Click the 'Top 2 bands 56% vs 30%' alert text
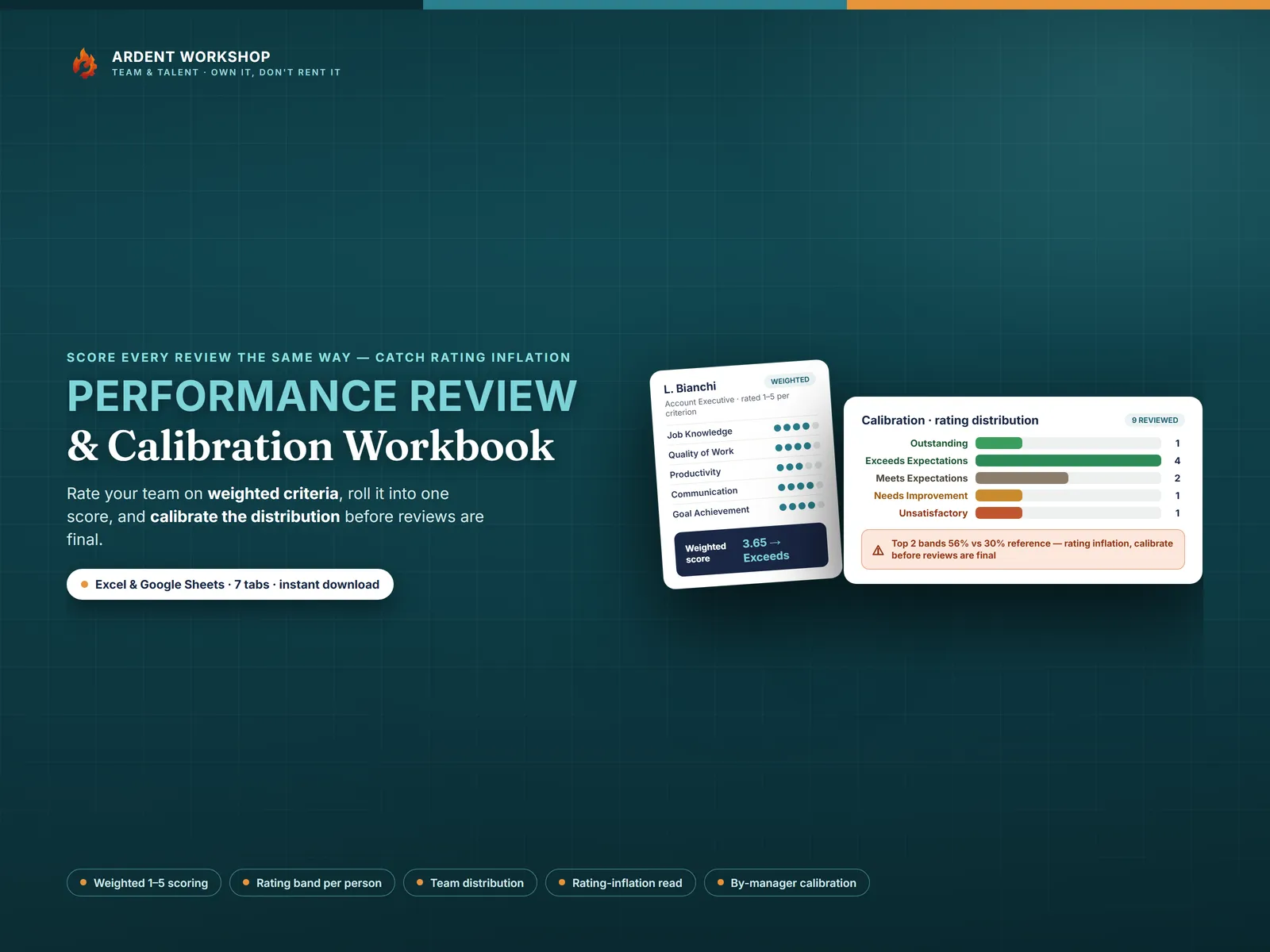This screenshot has width=1270, height=952. pyautogui.click(x=1032, y=550)
